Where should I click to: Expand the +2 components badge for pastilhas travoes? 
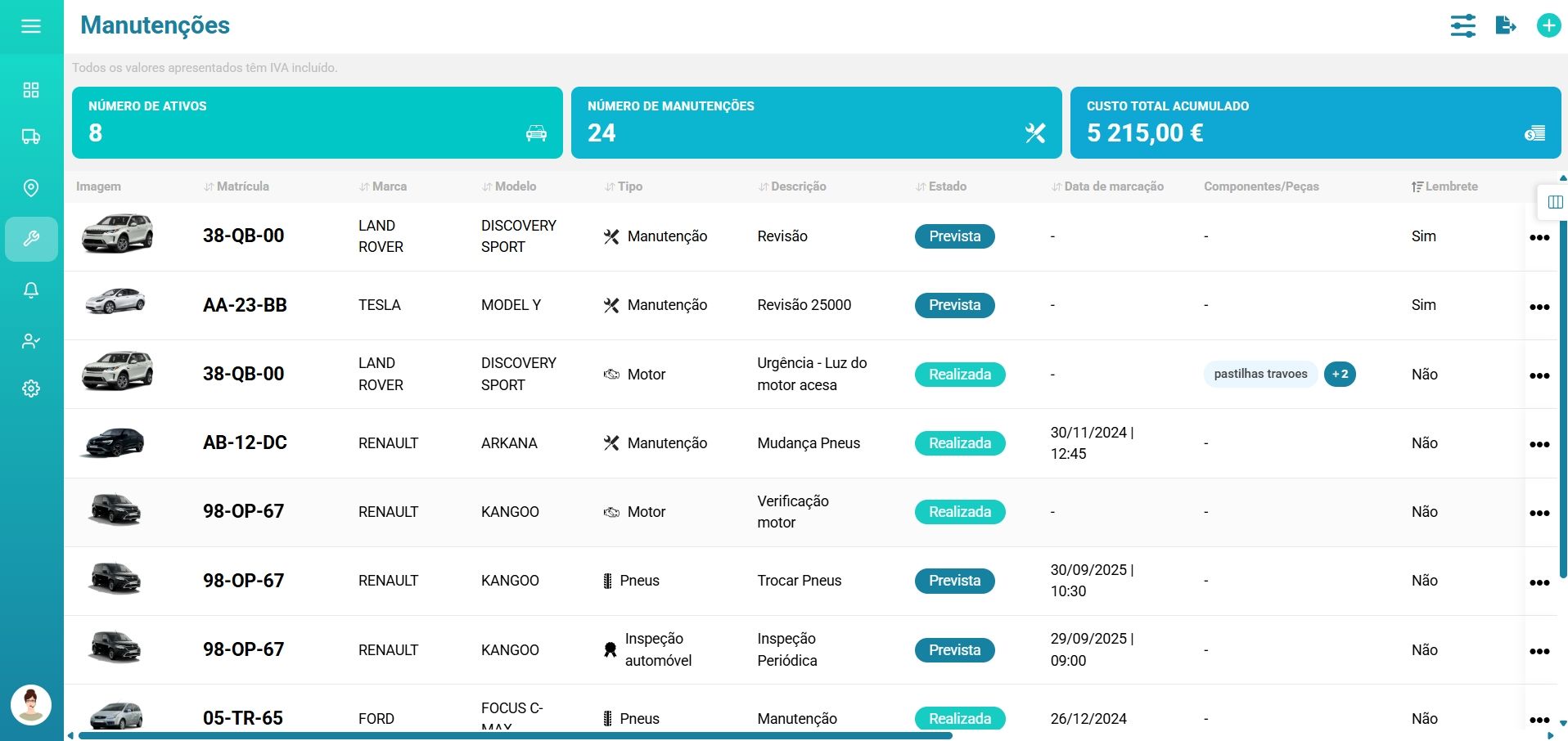(x=1340, y=374)
